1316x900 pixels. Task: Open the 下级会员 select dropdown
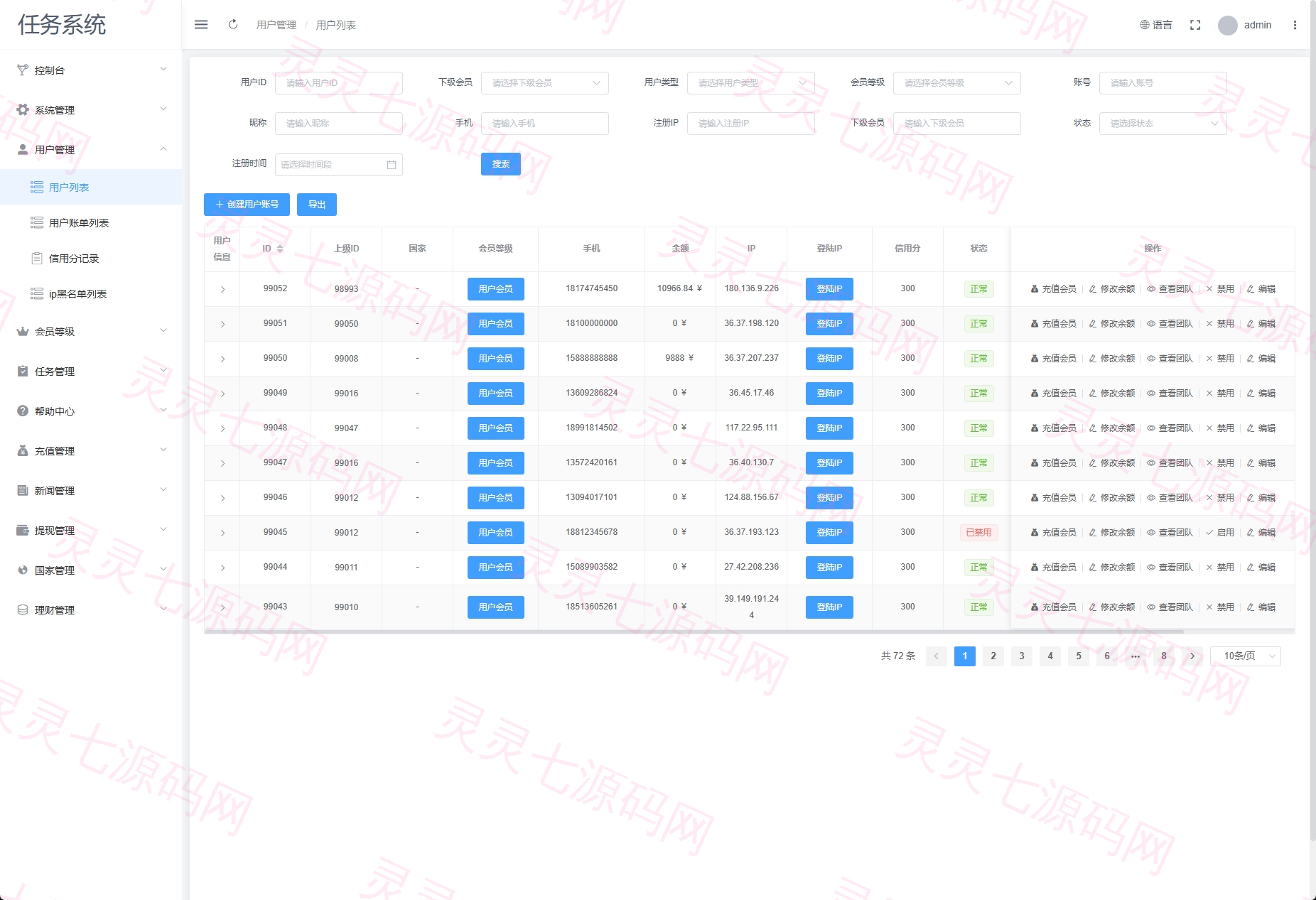click(x=545, y=83)
